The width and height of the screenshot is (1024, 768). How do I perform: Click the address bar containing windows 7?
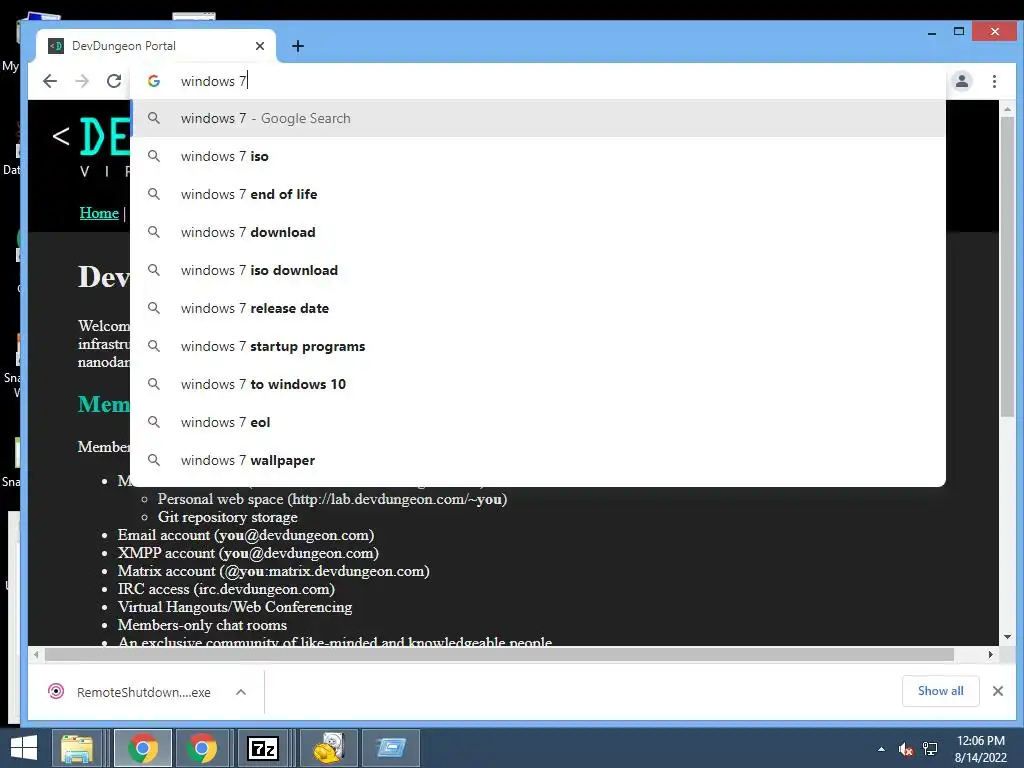(x=537, y=81)
